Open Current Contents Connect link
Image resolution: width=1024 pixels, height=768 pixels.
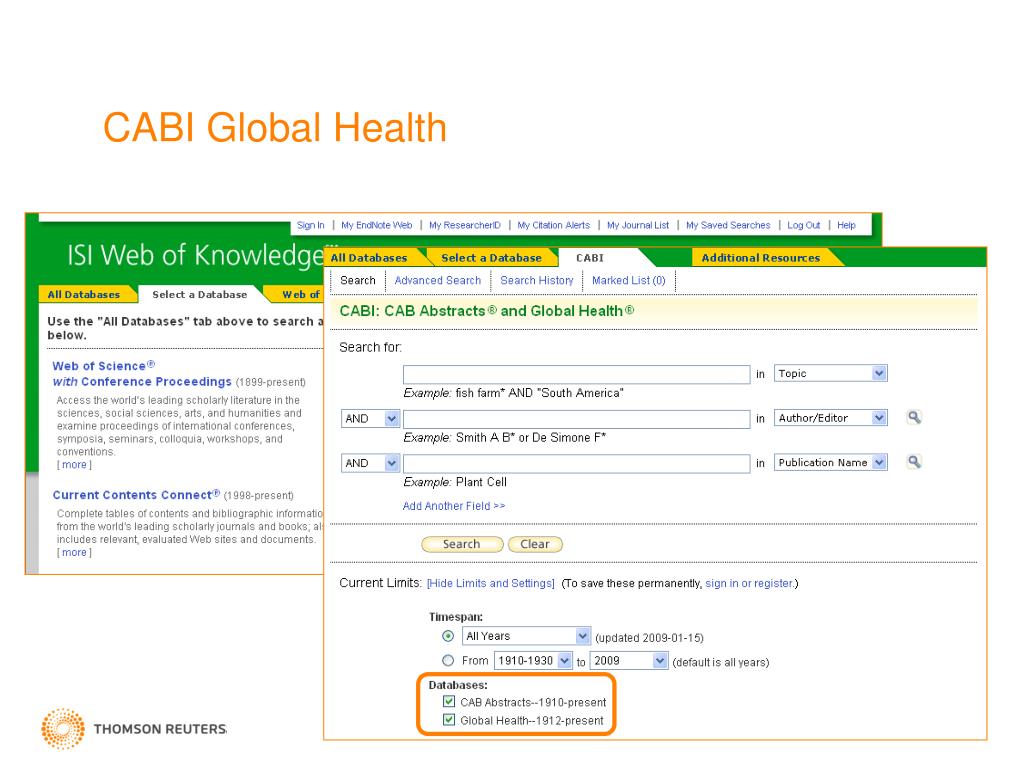(136, 495)
